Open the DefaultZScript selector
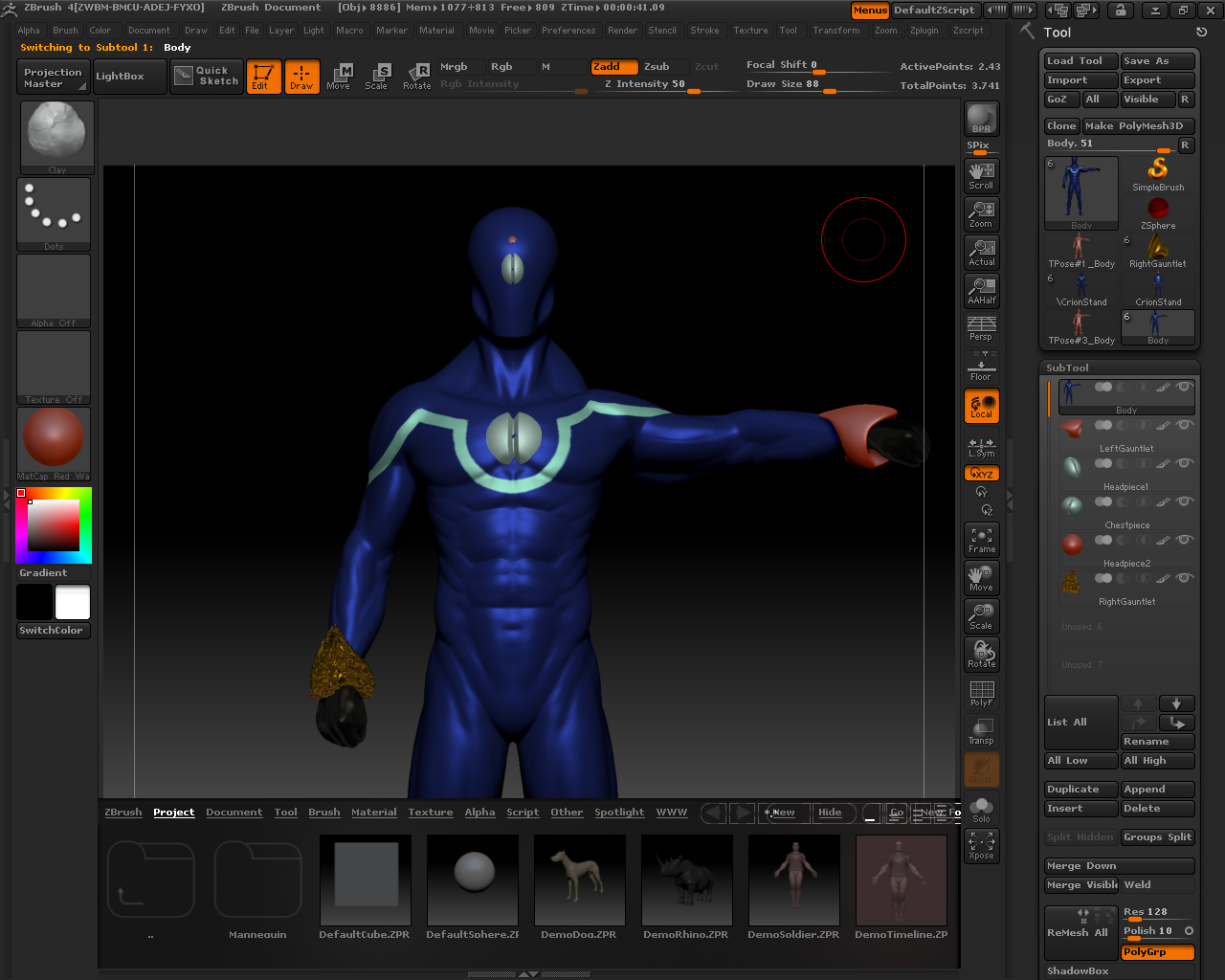The height and width of the screenshot is (980, 1225). click(936, 11)
